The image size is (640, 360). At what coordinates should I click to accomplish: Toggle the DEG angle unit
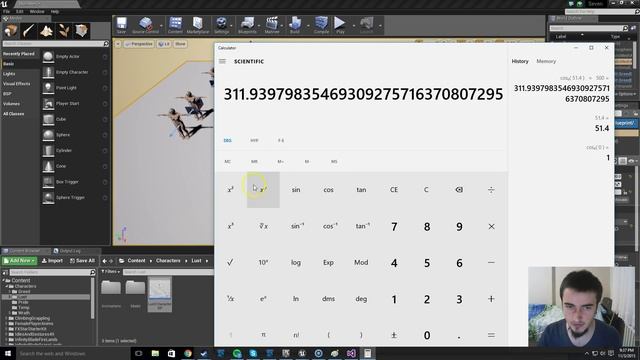point(228,140)
